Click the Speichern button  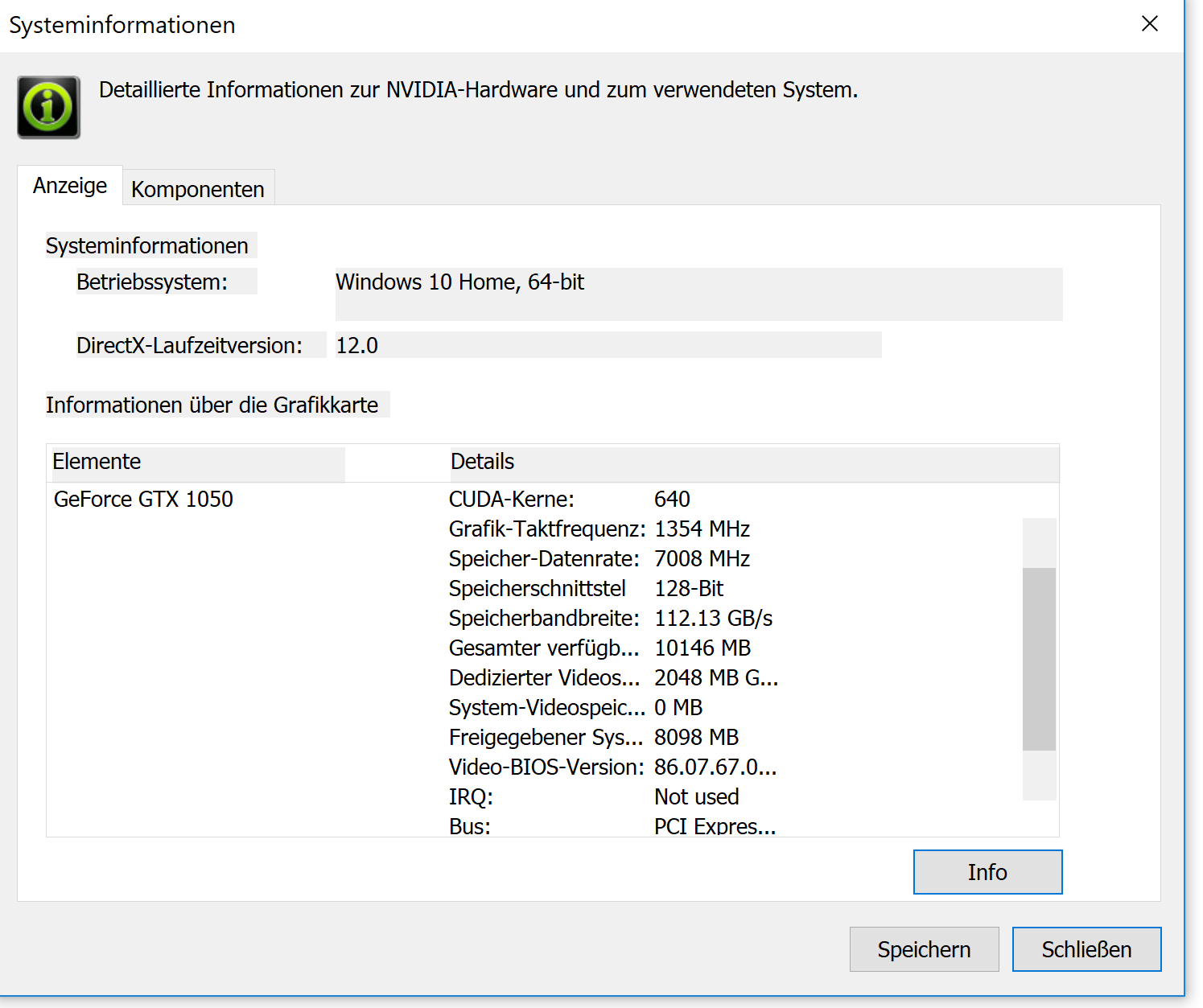point(924,949)
